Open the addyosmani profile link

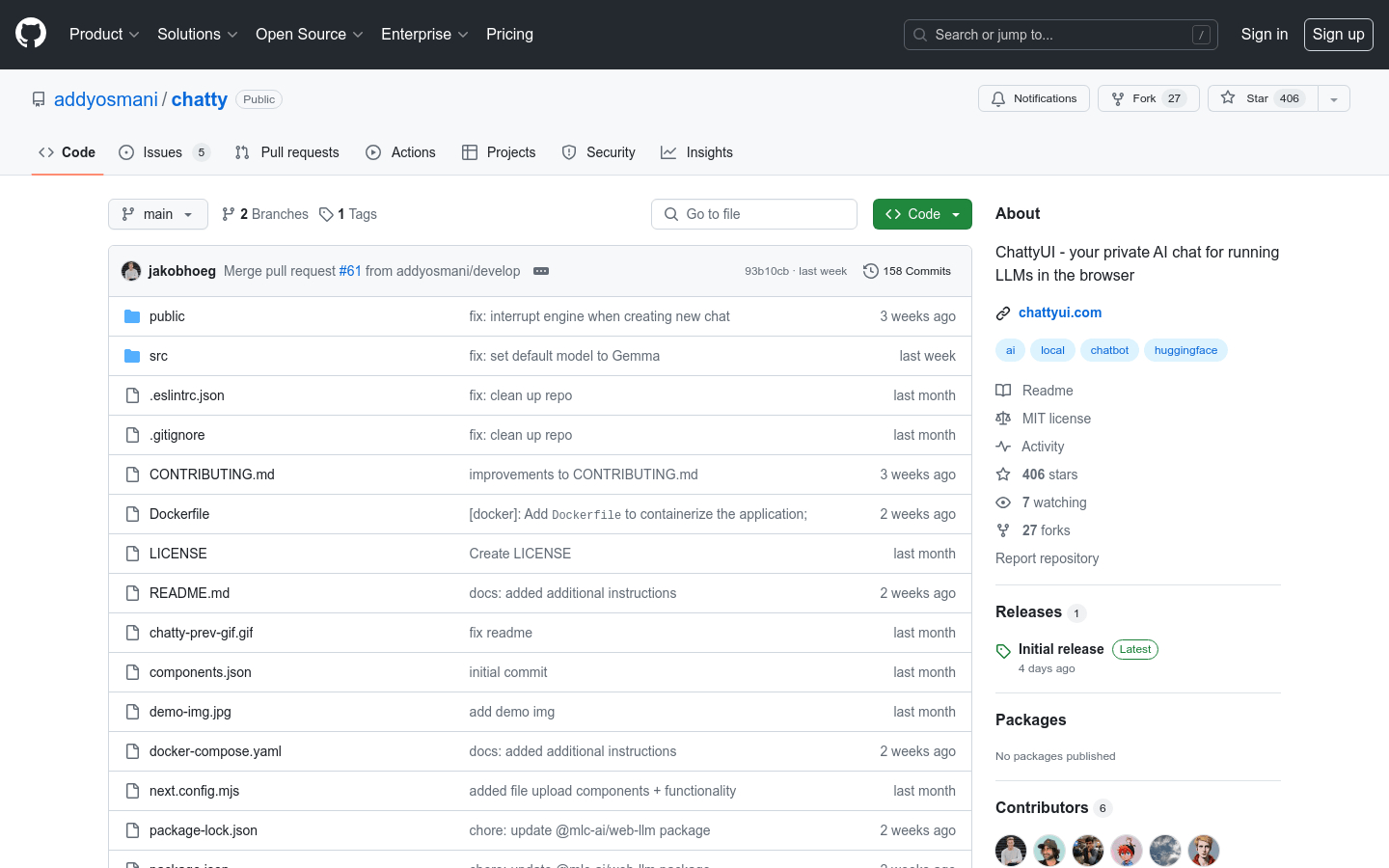[106, 99]
